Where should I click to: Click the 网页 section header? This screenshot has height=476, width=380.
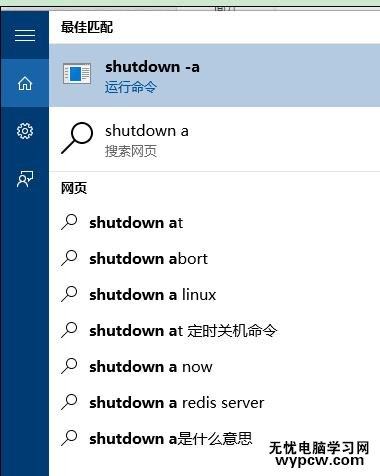coord(74,188)
